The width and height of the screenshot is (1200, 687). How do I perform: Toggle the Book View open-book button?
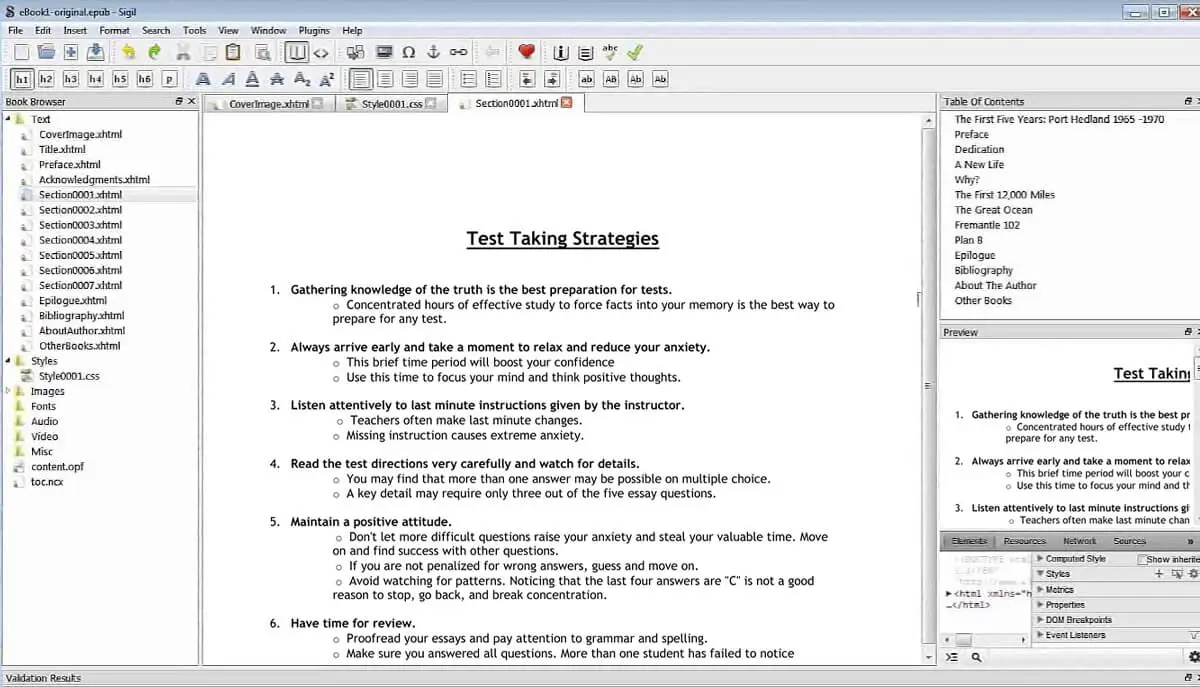[297, 52]
